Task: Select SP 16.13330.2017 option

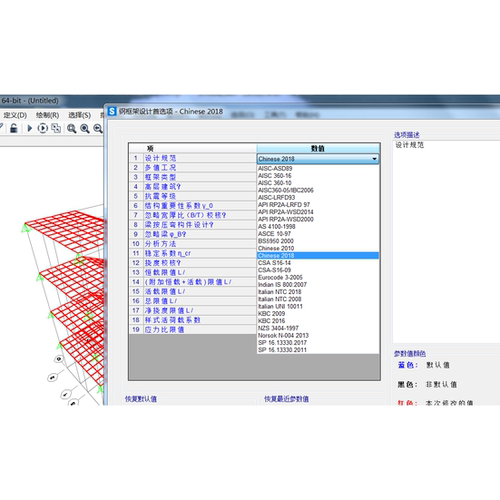Action: coord(318,343)
